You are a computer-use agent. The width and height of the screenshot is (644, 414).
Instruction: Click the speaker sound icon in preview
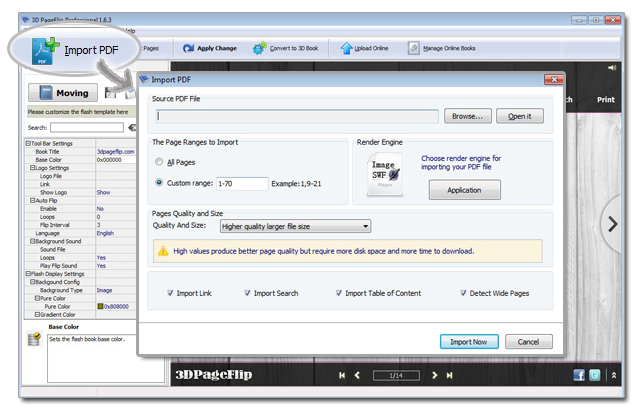[x=612, y=68]
